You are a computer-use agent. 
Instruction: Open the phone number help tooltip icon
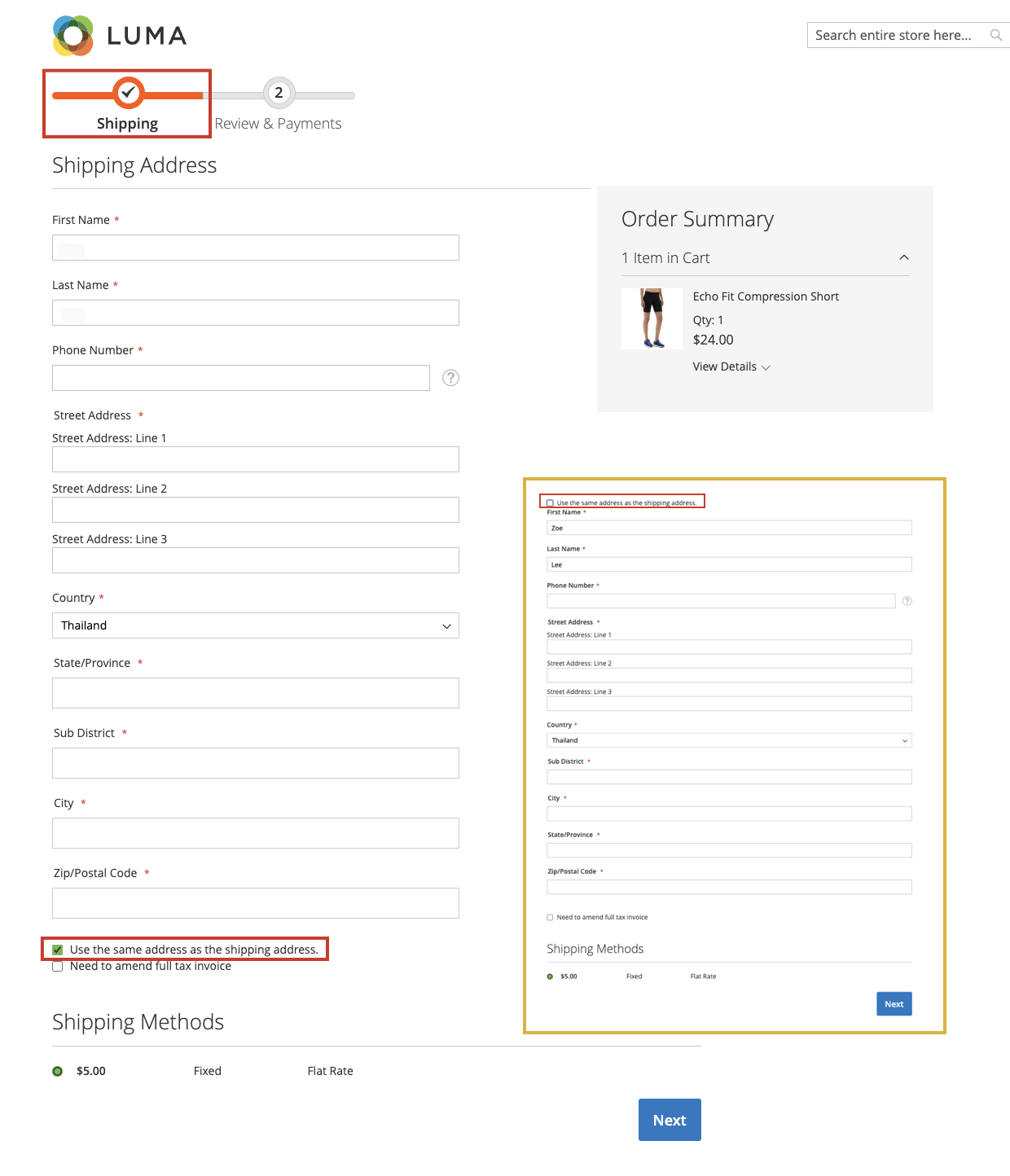(450, 378)
